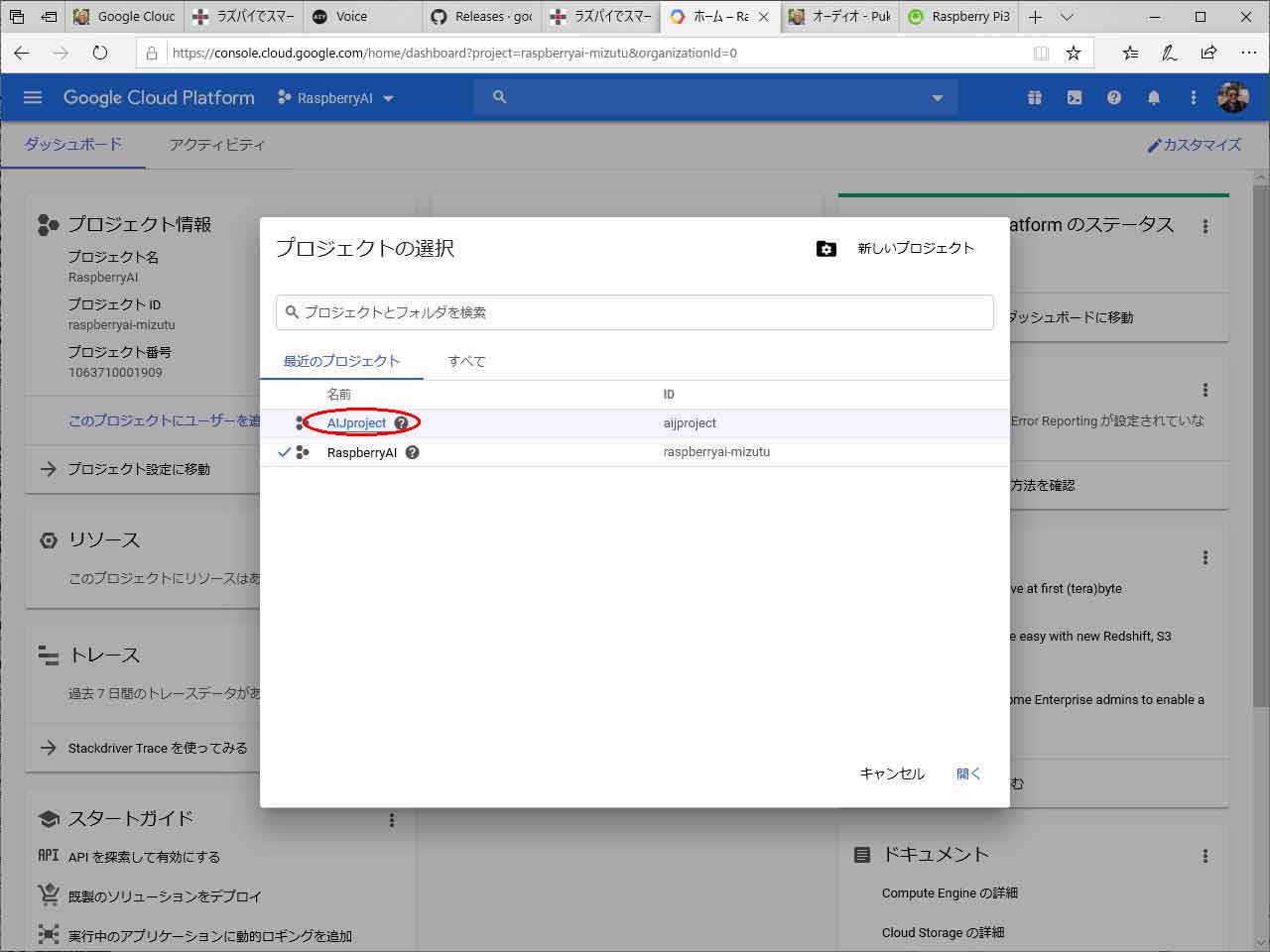Open the three-dot menu of the status card

click(x=1206, y=226)
